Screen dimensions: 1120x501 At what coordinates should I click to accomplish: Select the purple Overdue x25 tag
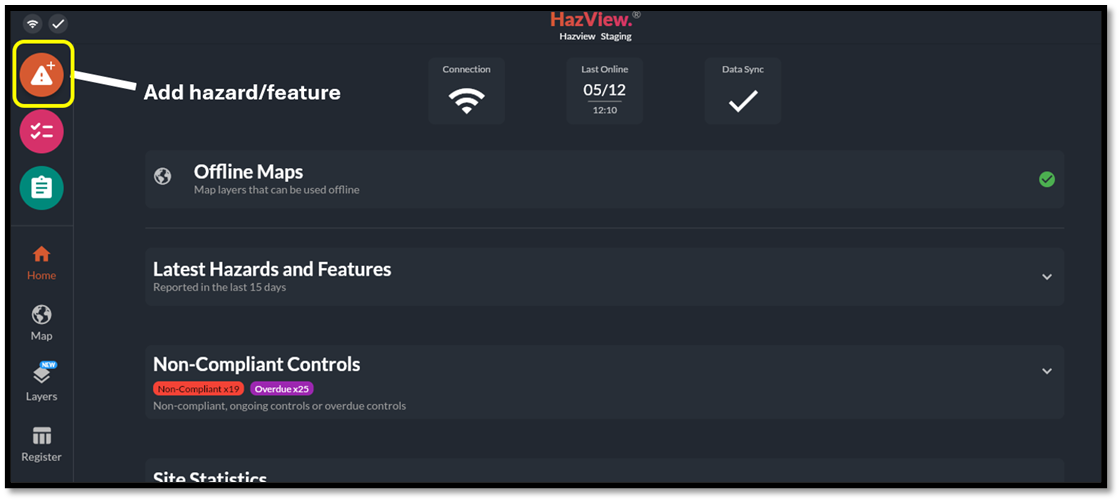[281, 389]
